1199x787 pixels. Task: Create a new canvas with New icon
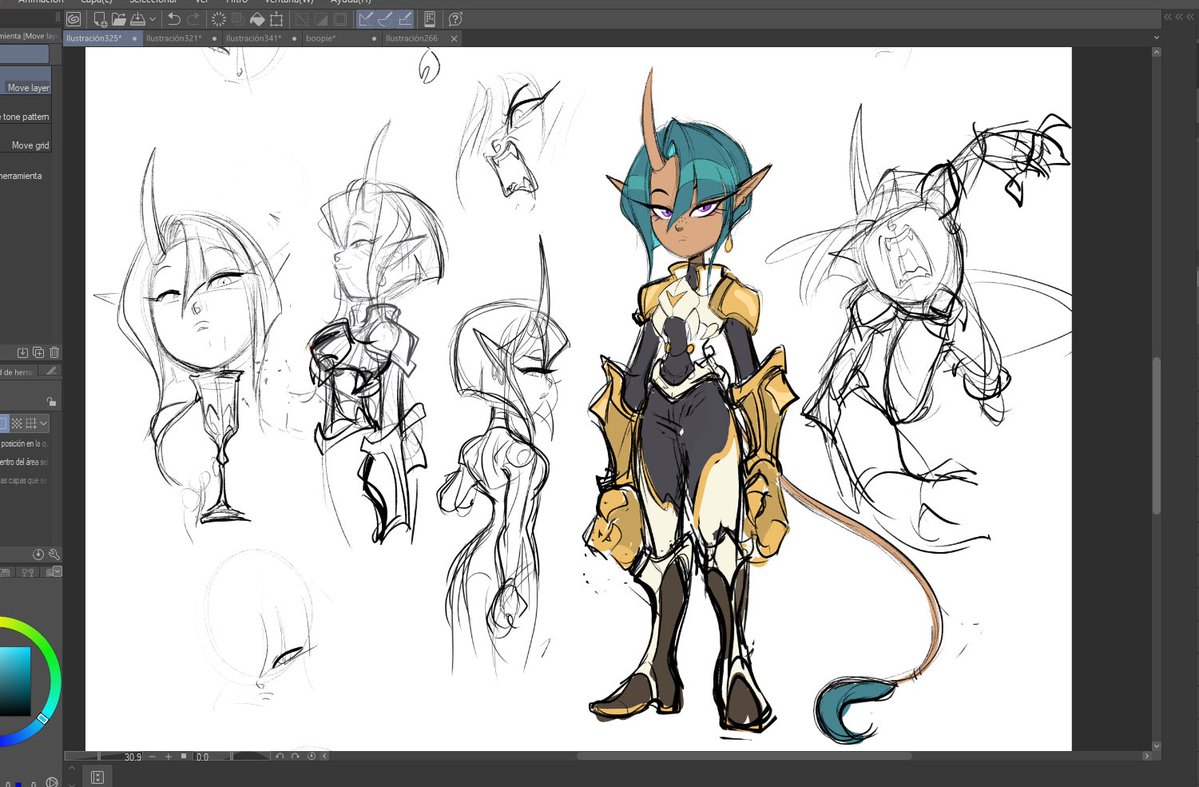click(100, 19)
